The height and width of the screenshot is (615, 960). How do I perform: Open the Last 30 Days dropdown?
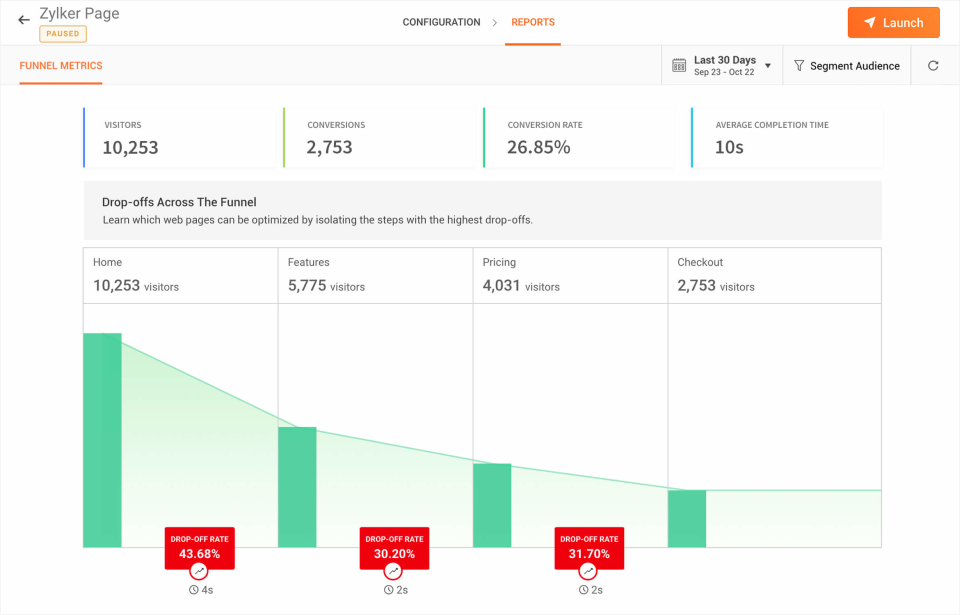tap(724, 66)
